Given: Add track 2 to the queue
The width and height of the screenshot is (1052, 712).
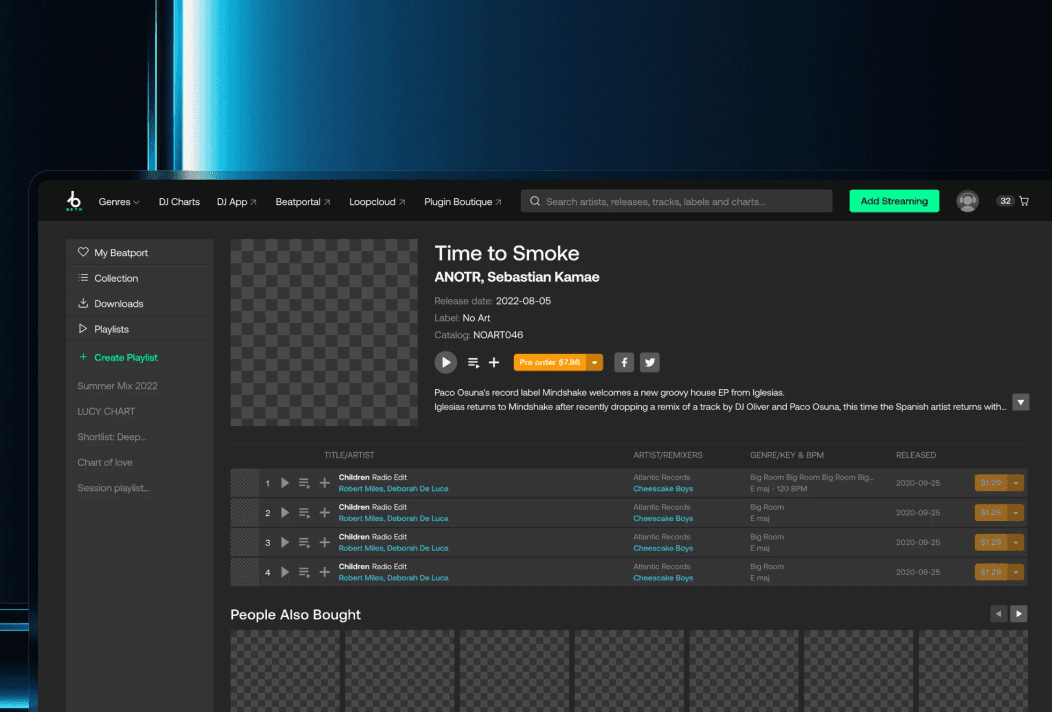Looking at the screenshot, I should (304, 513).
